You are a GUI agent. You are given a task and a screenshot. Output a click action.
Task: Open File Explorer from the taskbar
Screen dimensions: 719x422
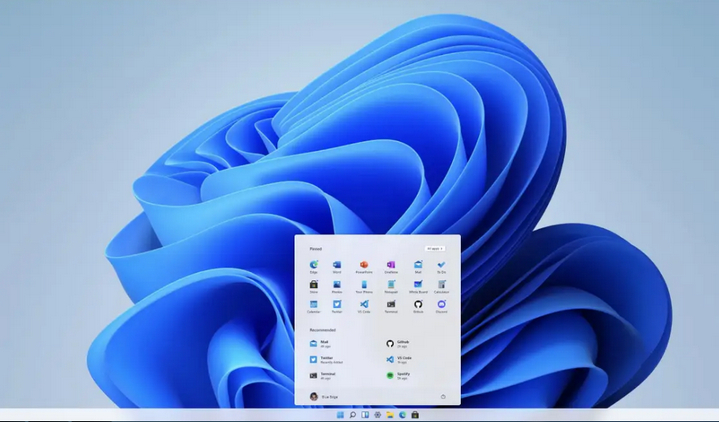[x=390, y=415]
